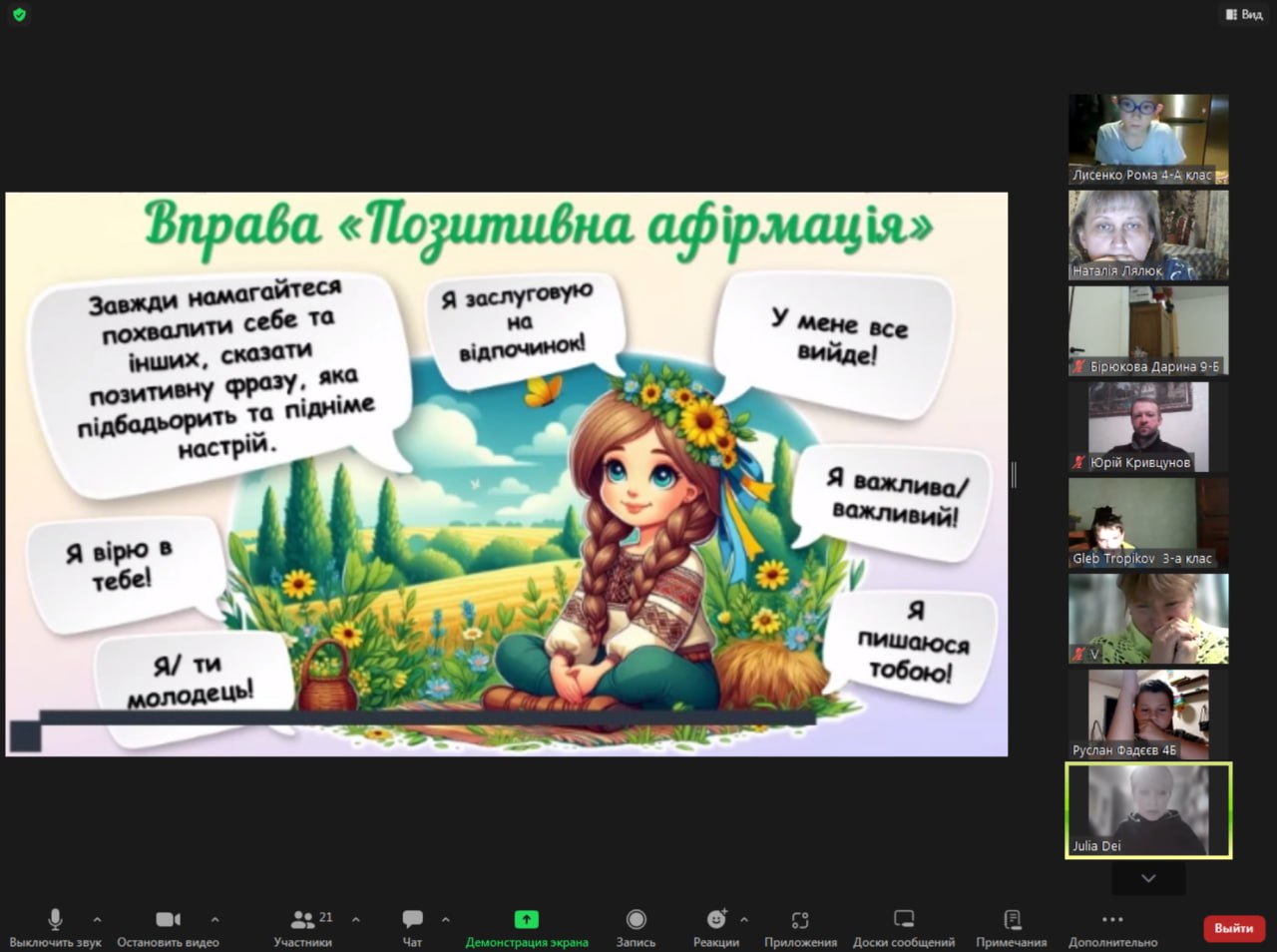
Task: Expand the arrow next to Участники
Action: pos(356,919)
